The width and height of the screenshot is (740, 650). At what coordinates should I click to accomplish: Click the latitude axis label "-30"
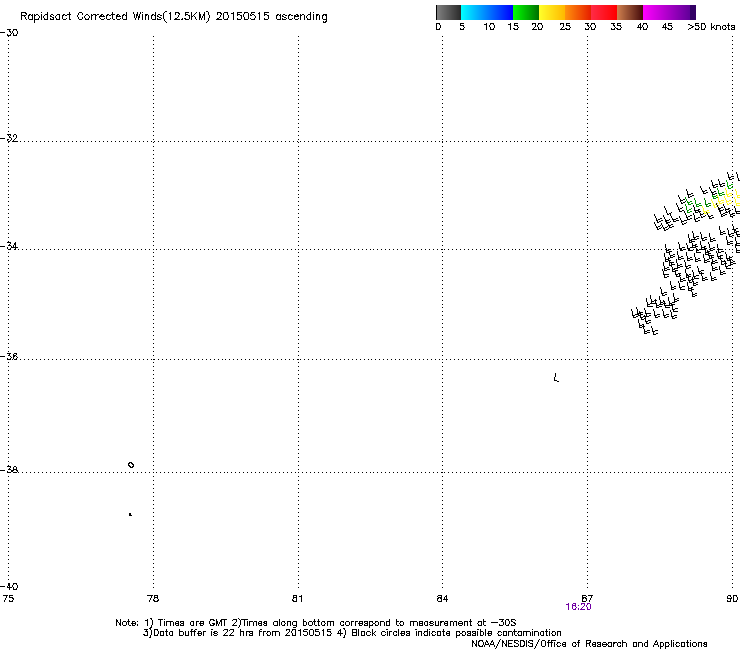pyautogui.click(x=9, y=33)
